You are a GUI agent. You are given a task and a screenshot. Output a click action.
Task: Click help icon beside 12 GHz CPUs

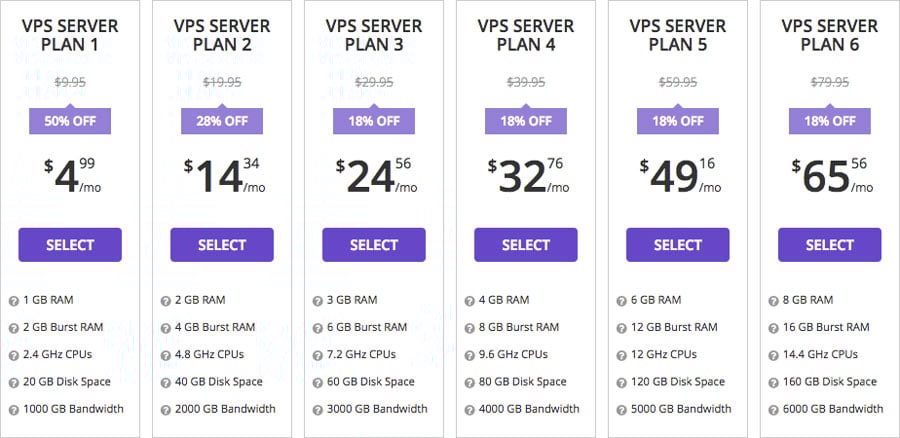point(622,355)
